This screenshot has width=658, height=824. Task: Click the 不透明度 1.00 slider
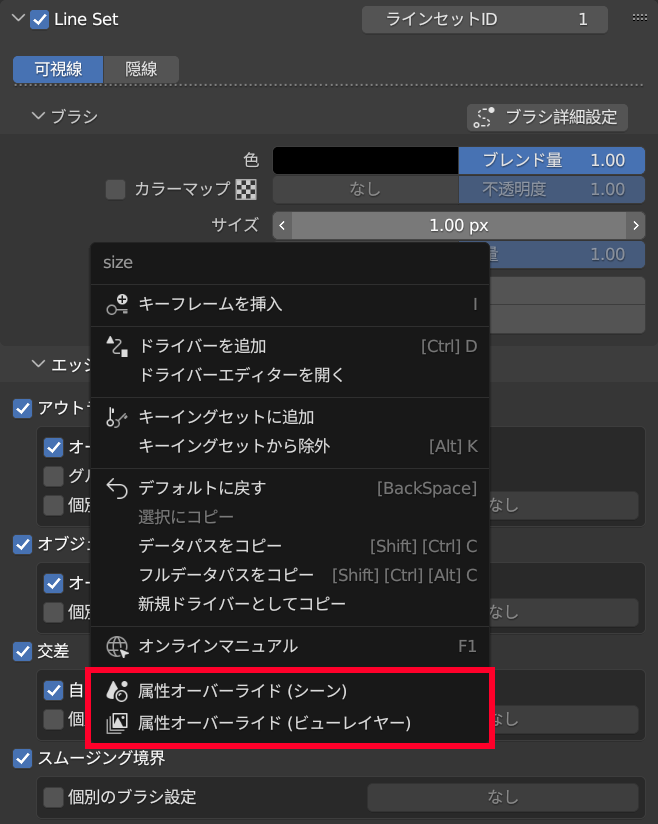coord(551,189)
